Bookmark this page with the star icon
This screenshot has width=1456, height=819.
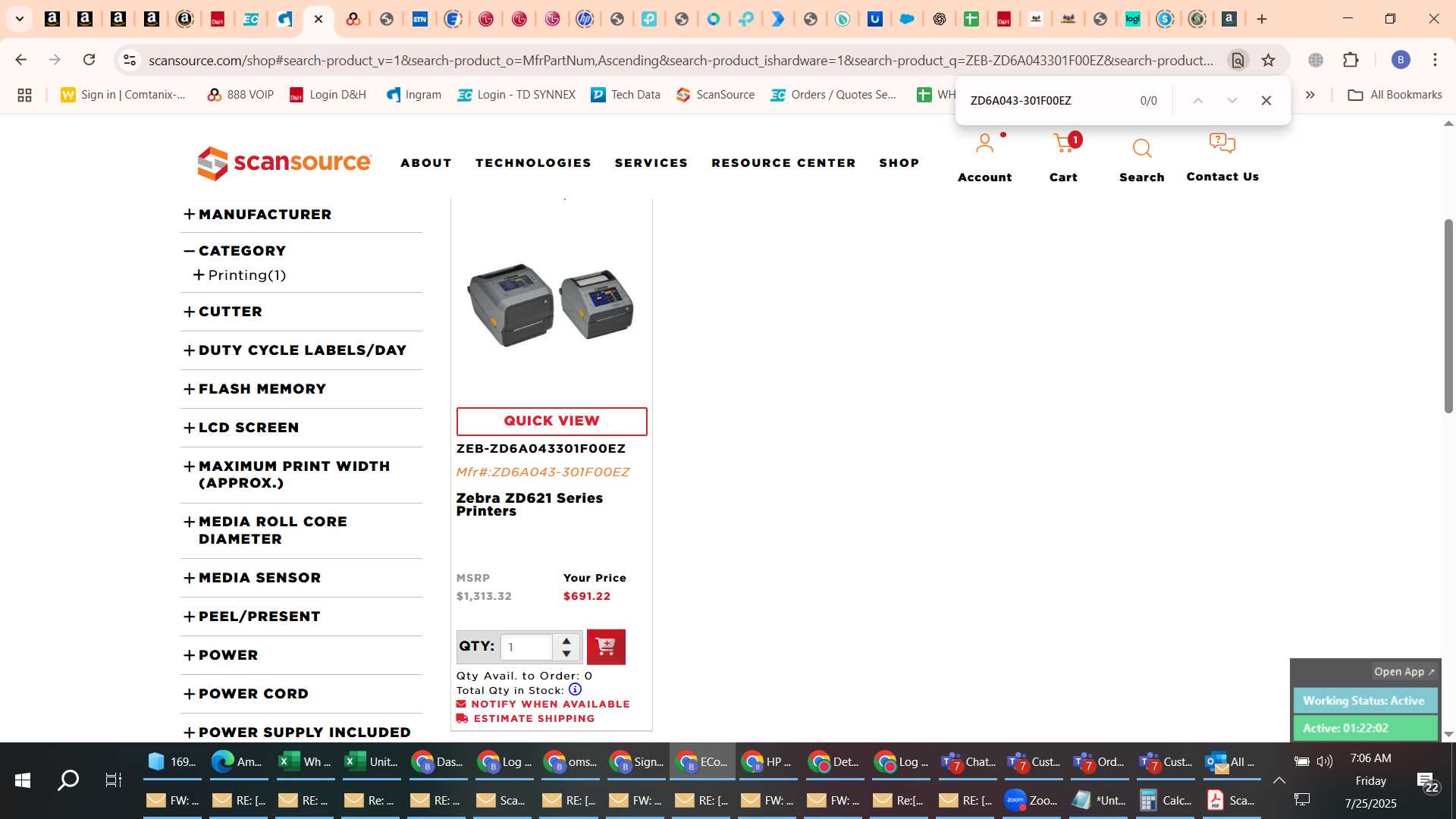click(x=1268, y=60)
